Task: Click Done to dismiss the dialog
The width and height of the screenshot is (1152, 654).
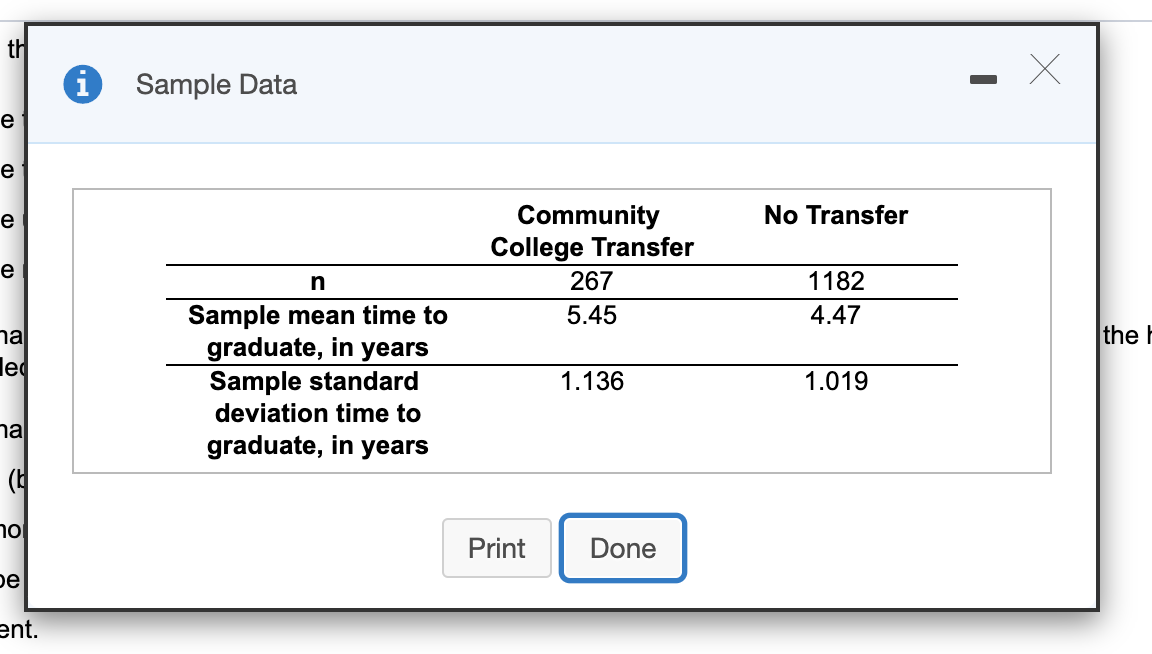Action: 623,547
